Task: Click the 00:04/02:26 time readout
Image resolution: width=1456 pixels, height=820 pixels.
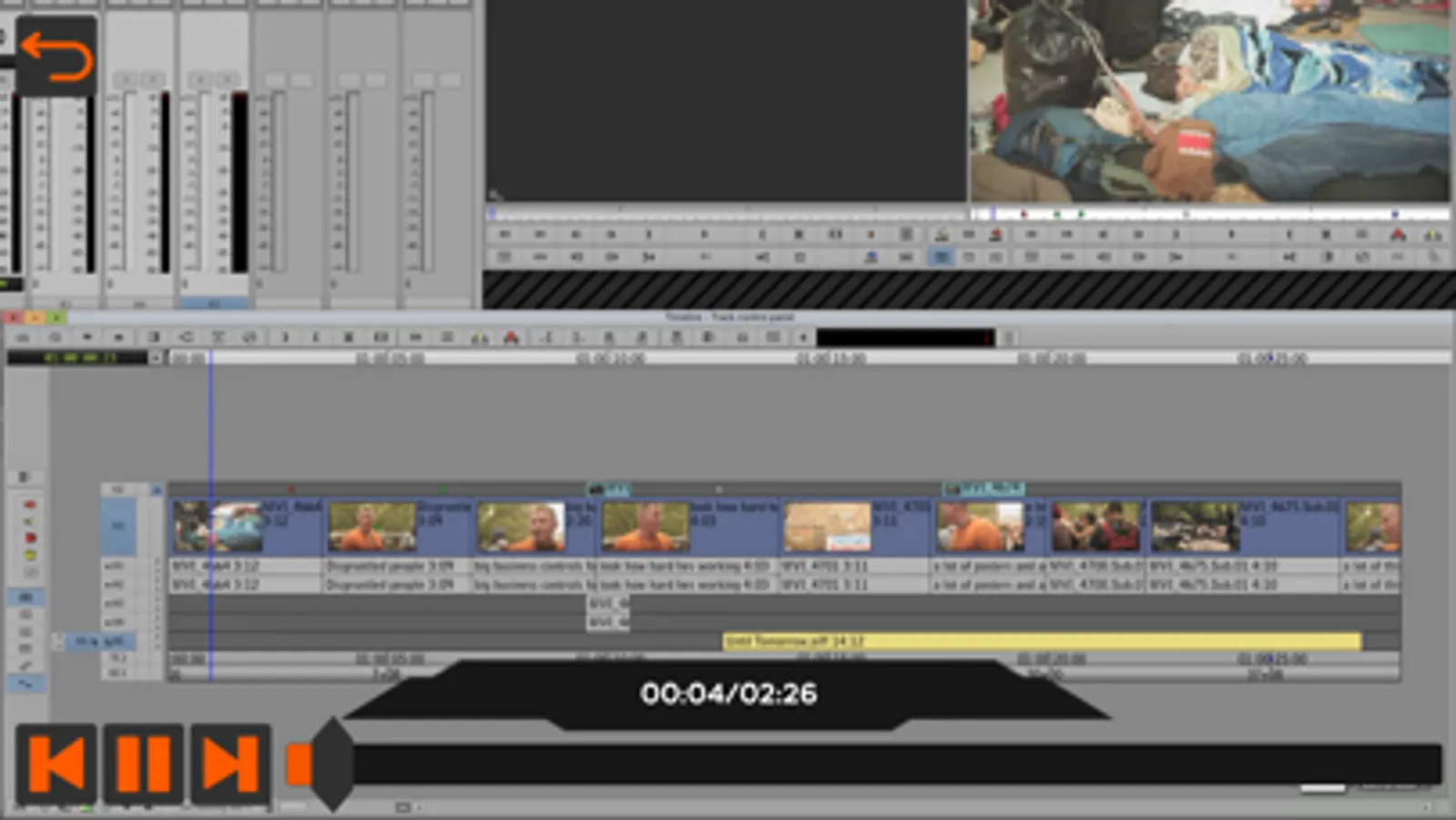Action: (728, 693)
